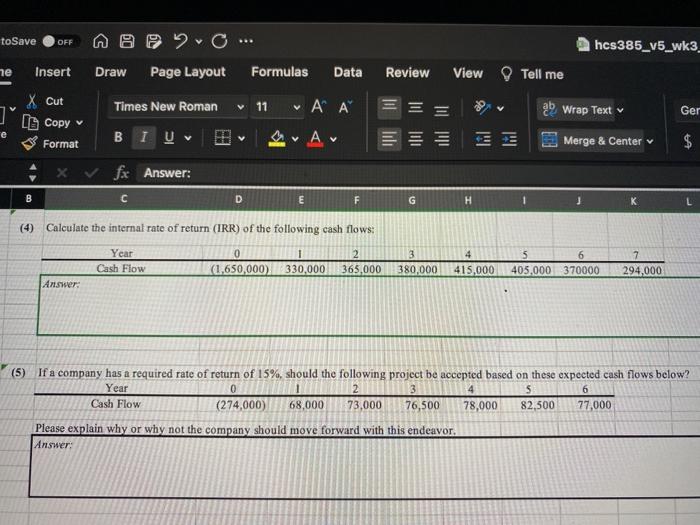The image size is (700, 525).
Task: Toggle Top Align vertical alignment
Action: (389, 107)
